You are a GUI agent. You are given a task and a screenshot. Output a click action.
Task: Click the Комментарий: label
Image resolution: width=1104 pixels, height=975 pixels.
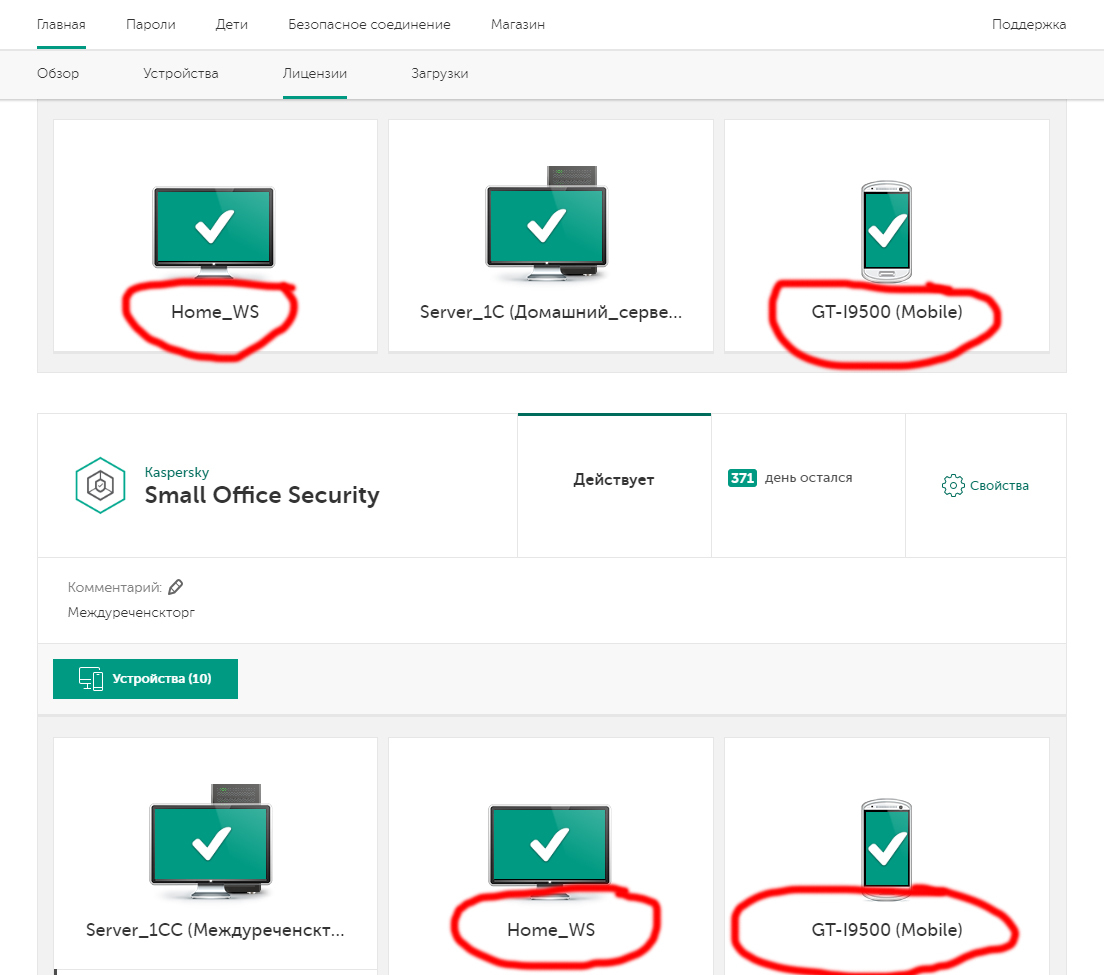(x=114, y=587)
